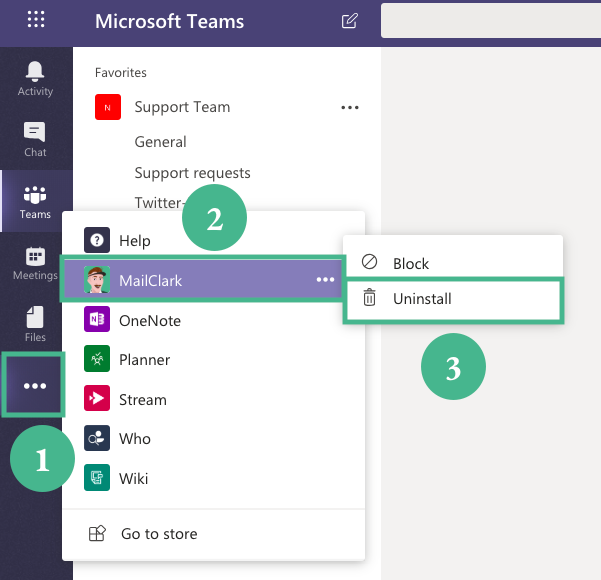Click the store icon at bottom
601x580 pixels.
click(x=97, y=533)
